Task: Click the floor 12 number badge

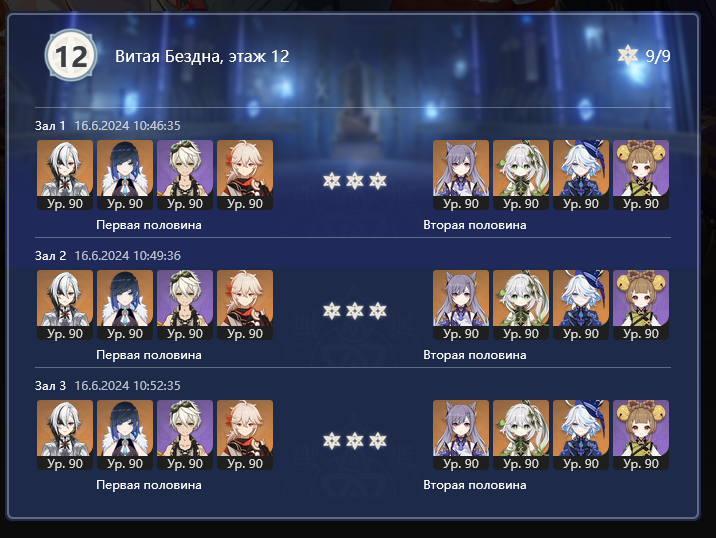Action: coord(71,56)
